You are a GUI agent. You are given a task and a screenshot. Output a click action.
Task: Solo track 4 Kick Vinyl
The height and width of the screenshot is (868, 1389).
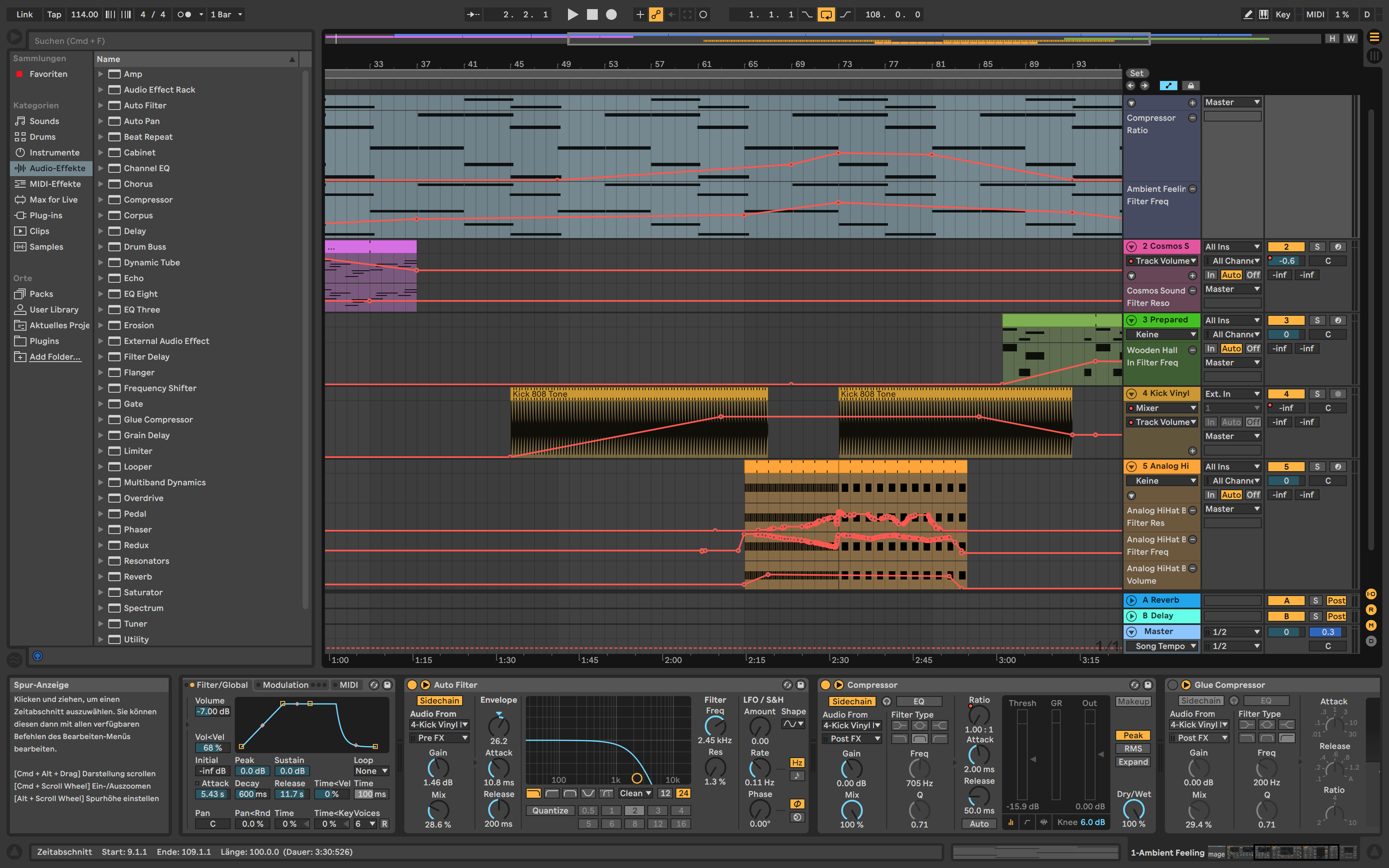pos(1317,394)
